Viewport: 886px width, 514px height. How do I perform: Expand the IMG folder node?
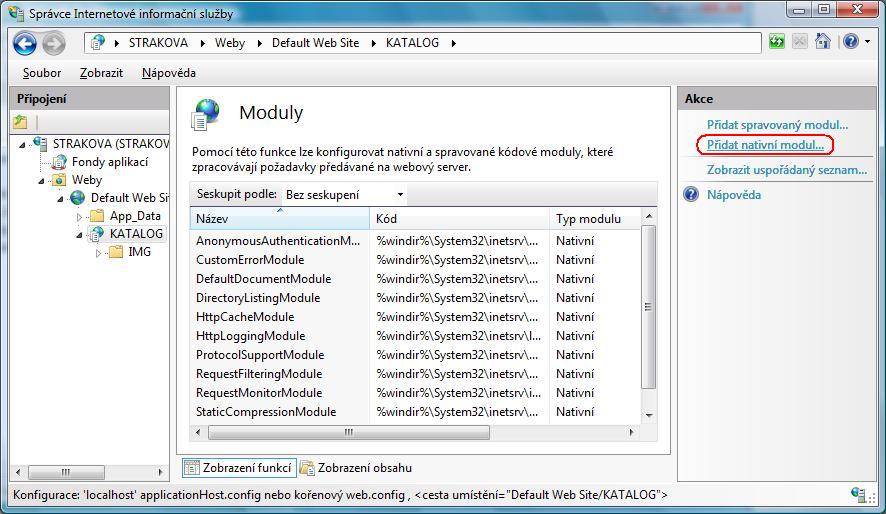pos(99,253)
